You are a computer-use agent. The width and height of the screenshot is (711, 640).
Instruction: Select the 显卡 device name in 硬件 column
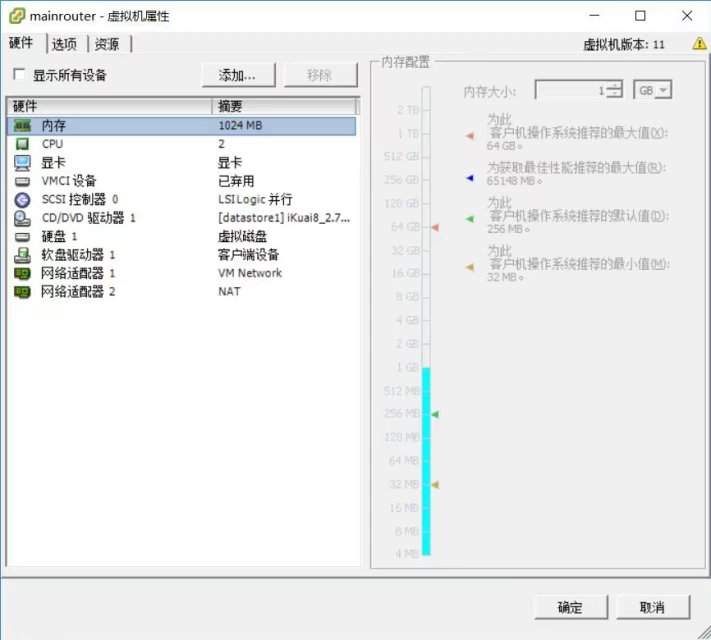pos(54,163)
